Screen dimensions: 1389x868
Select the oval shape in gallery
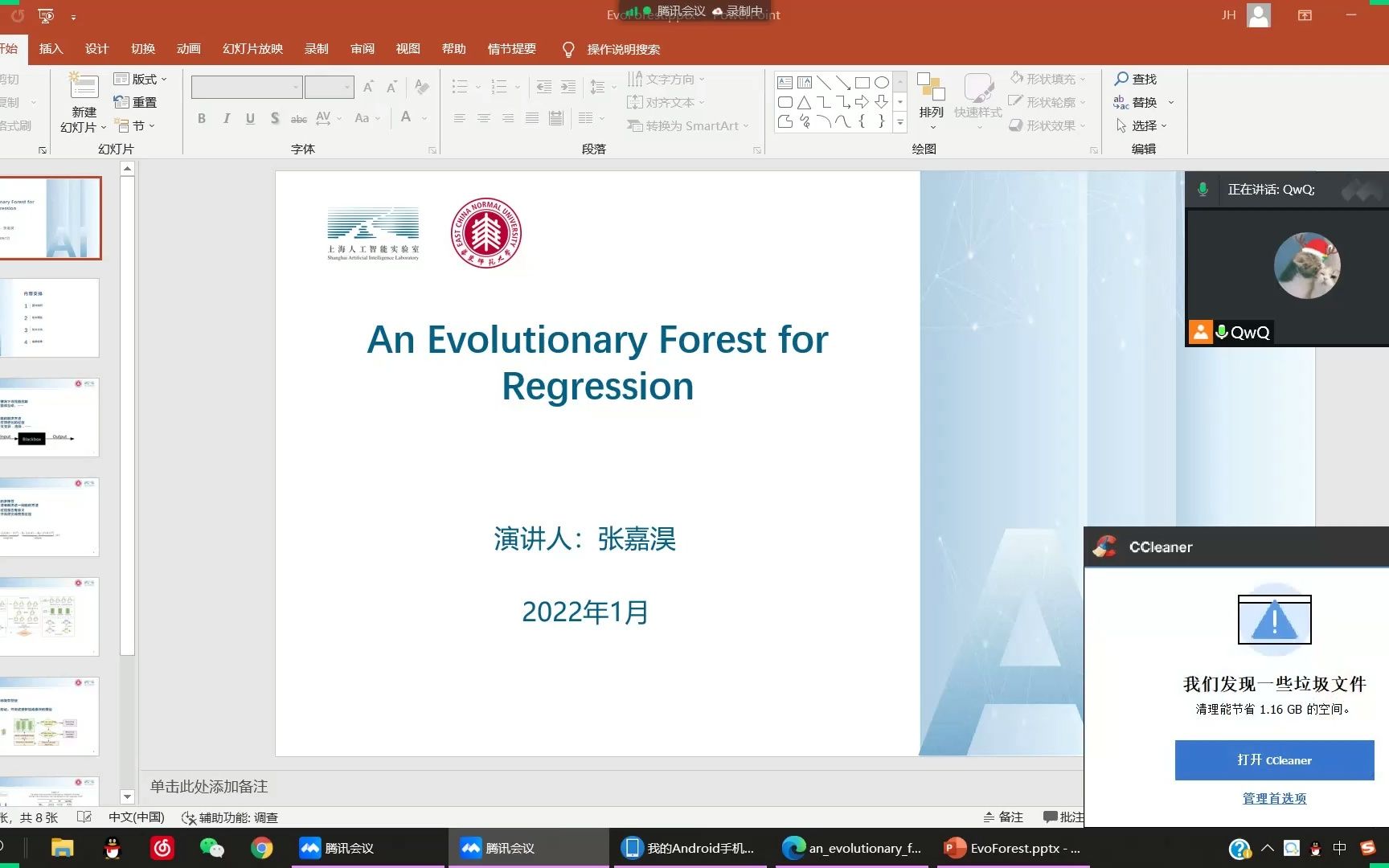click(882, 82)
